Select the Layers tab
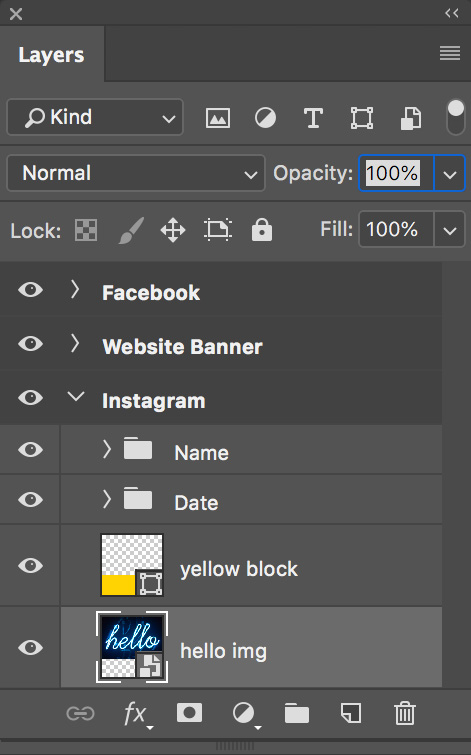Viewport: 471px width, 755px height. coord(52,54)
